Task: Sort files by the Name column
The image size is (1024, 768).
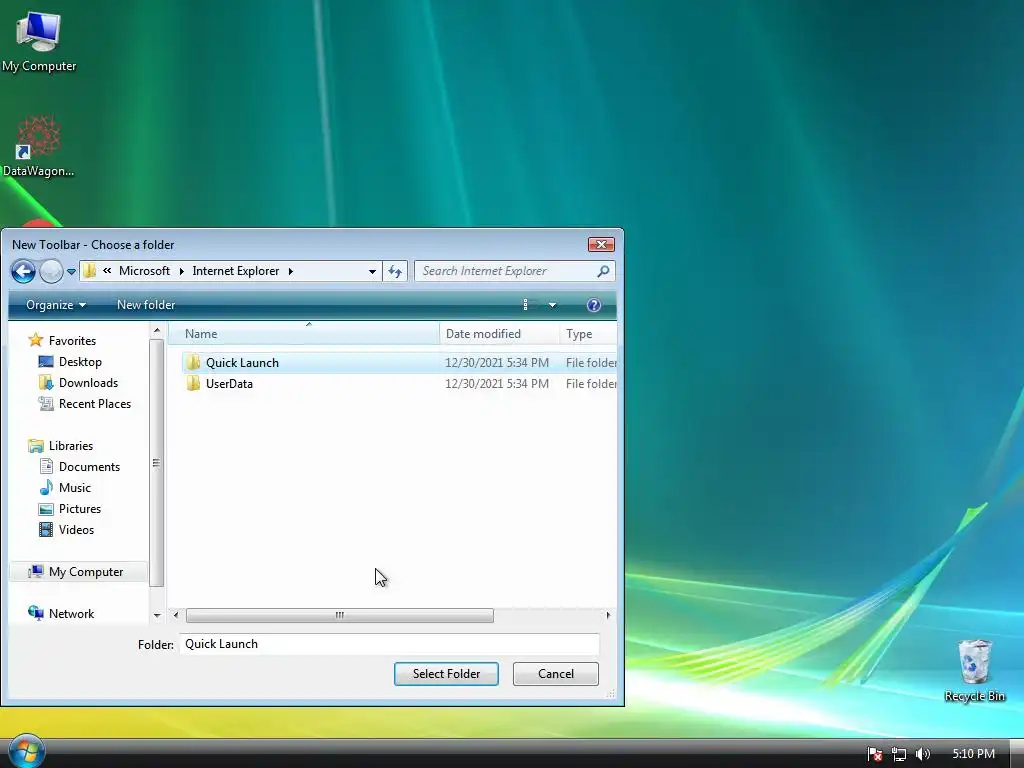Action: [304, 334]
